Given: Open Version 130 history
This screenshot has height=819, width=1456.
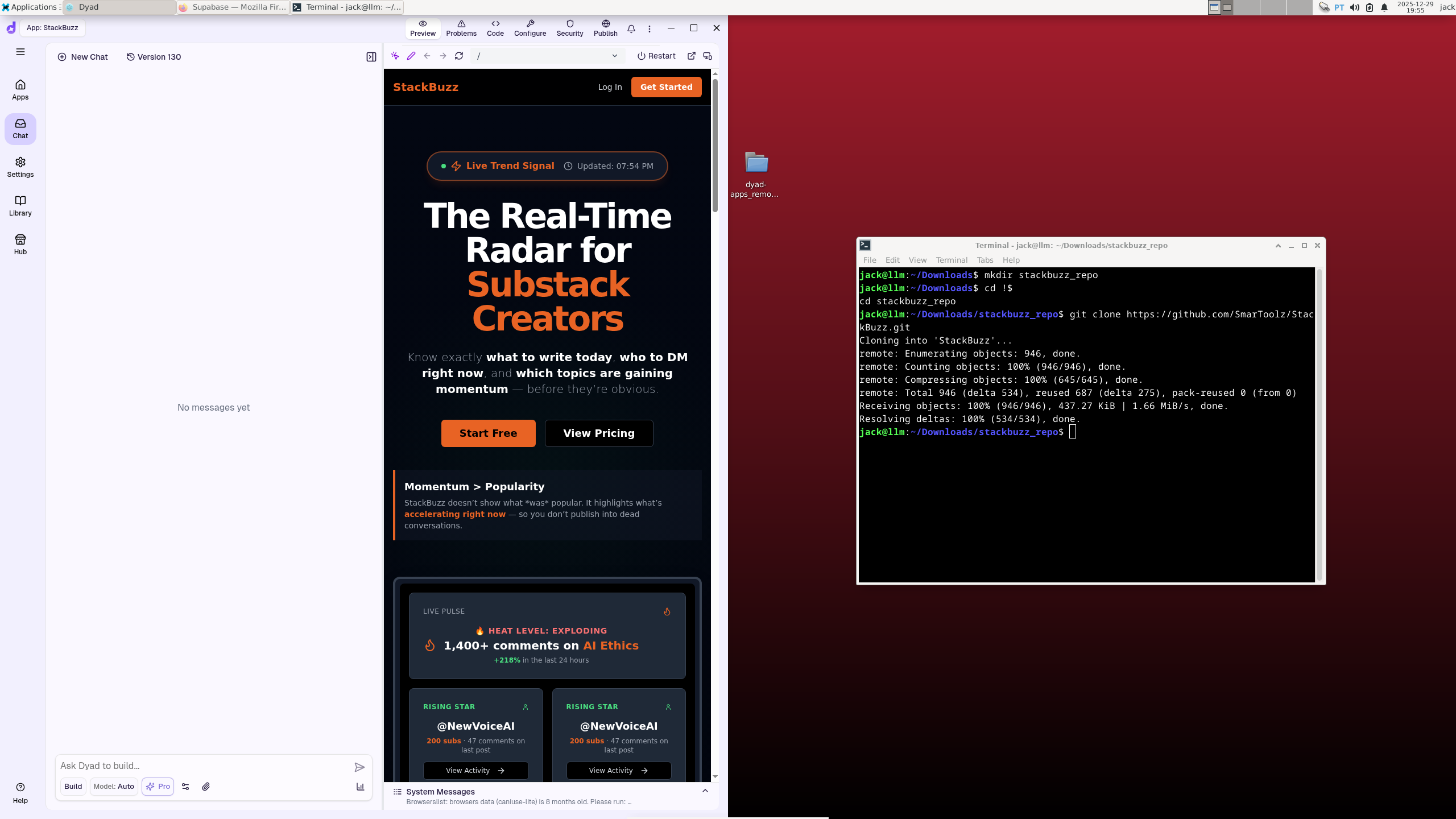Looking at the screenshot, I should 154,57.
